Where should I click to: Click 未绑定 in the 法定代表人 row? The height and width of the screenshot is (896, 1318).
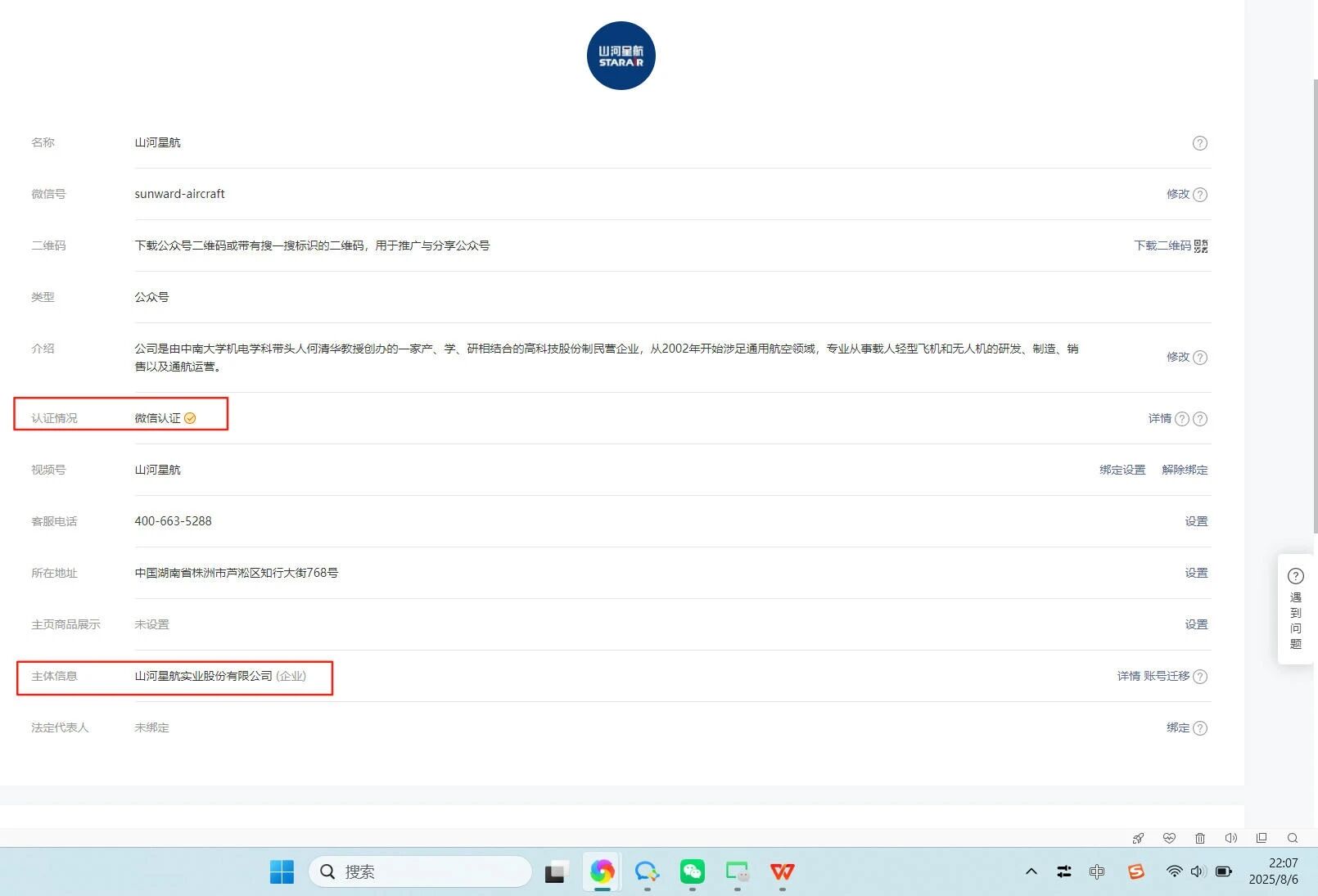tap(151, 727)
